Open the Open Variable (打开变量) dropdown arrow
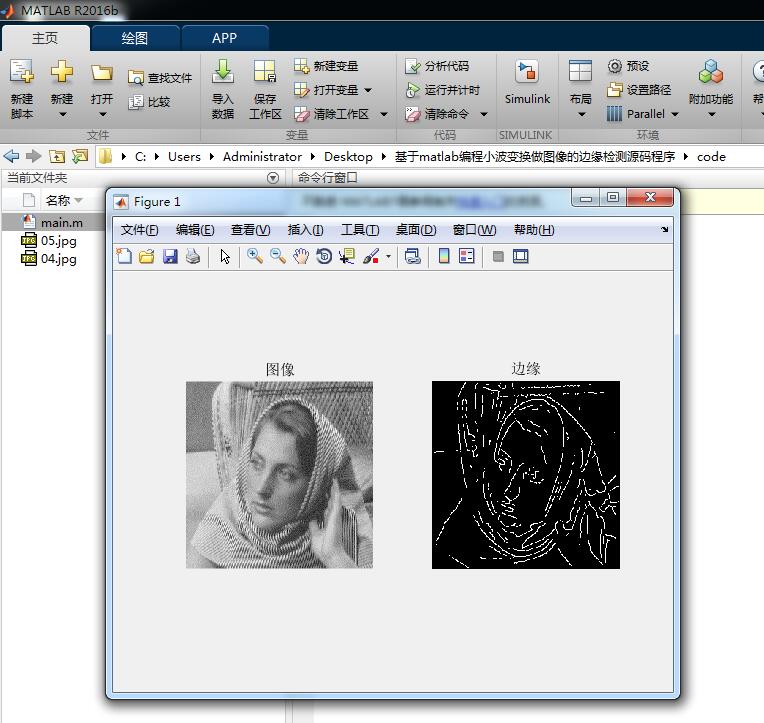This screenshot has width=764, height=723. click(368, 90)
